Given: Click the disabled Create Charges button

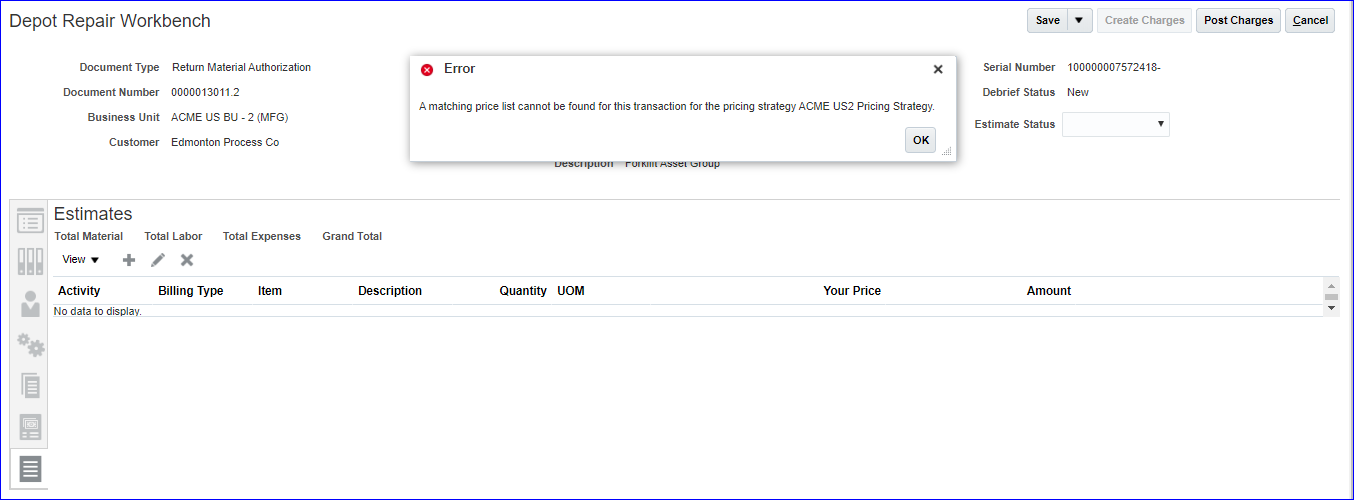Looking at the screenshot, I should (1144, 20).
